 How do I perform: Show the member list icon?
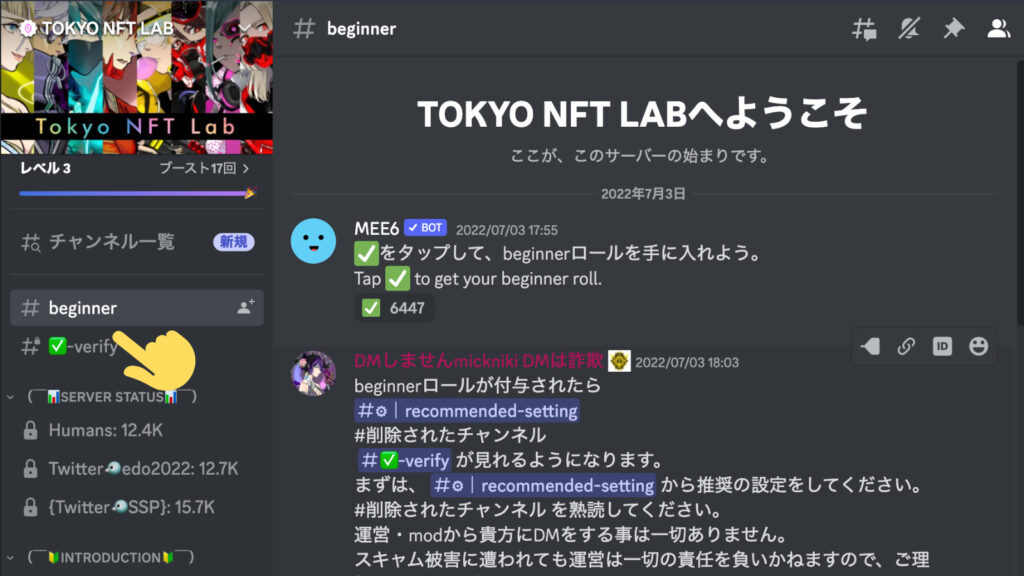point(999,29)
